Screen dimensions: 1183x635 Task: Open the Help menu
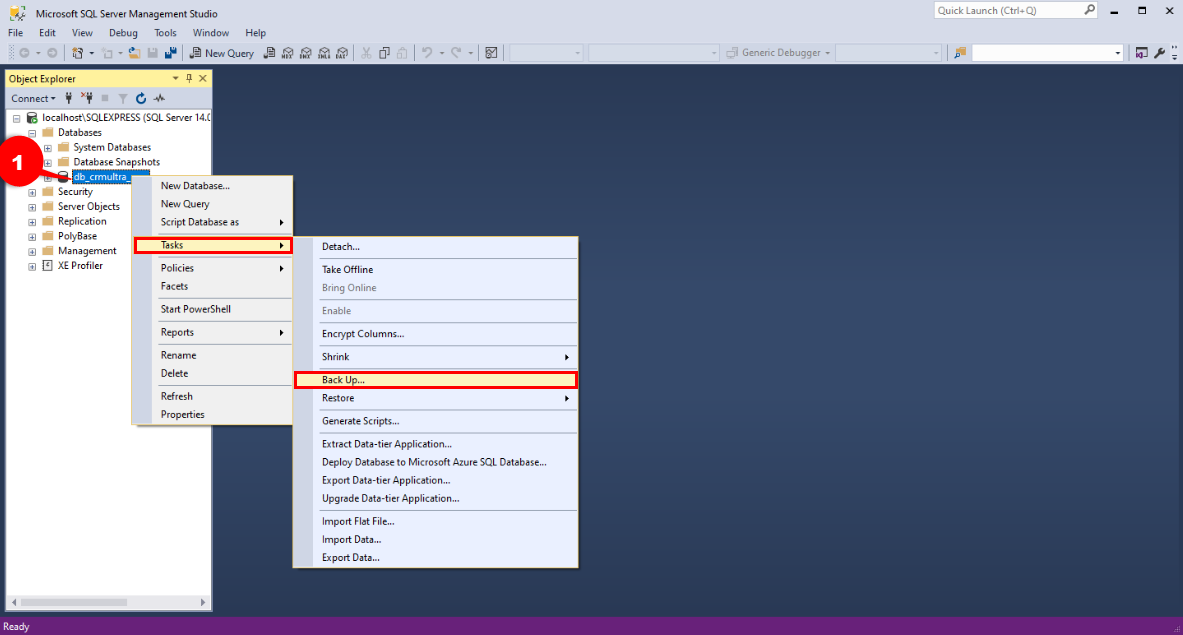(256, 32)
